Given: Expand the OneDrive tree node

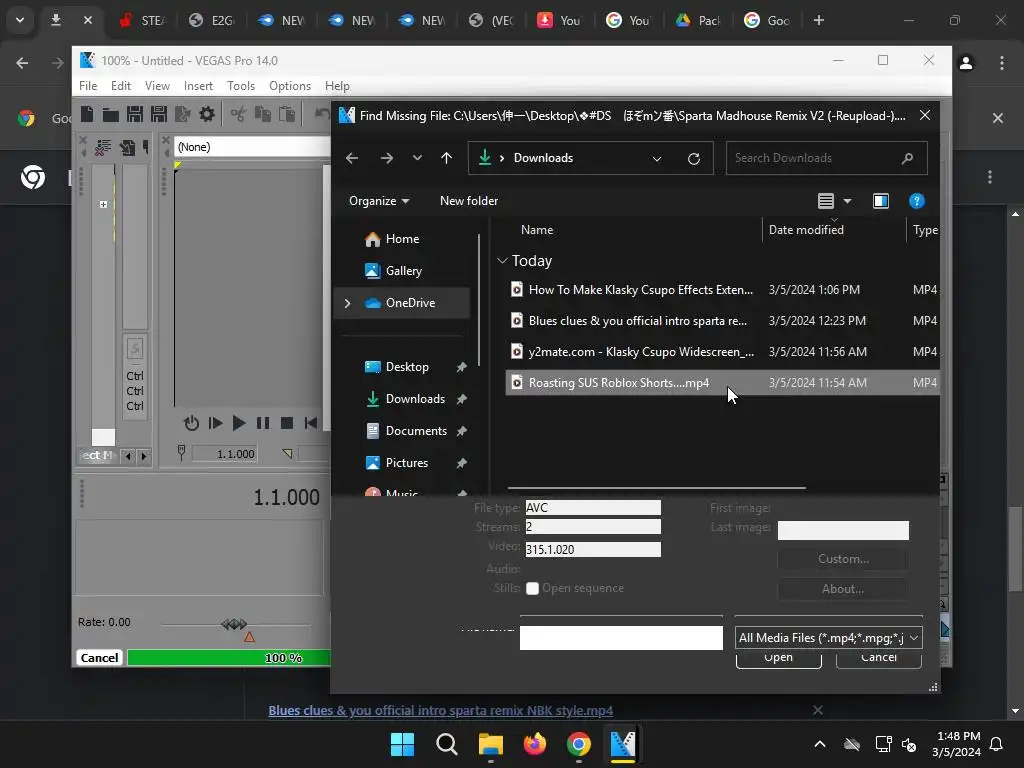Looking at the screenshot, I should [x=347, y=303].
